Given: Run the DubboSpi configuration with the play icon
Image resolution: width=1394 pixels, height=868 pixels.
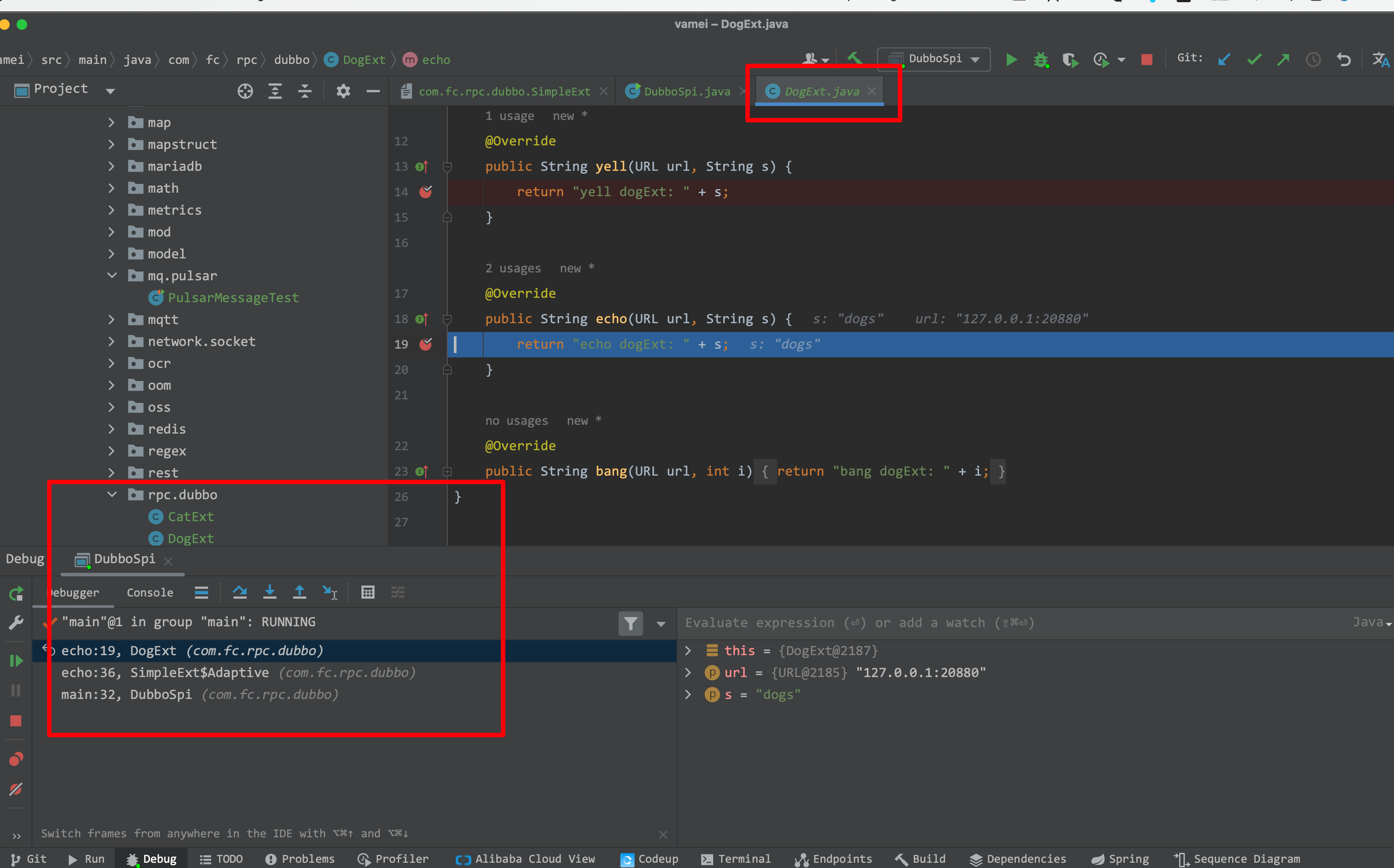Looking at the screenshot, I should click(x=1011, y=60).
